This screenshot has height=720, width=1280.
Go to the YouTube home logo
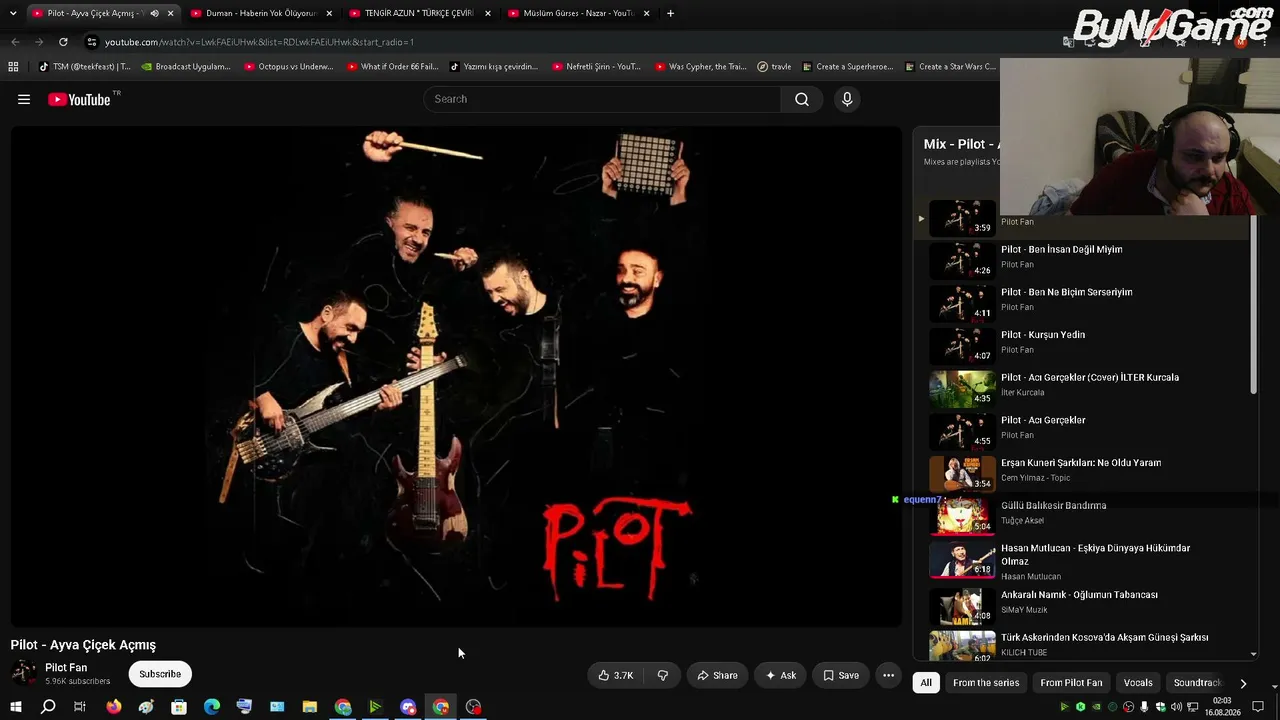tap(79, 99)
